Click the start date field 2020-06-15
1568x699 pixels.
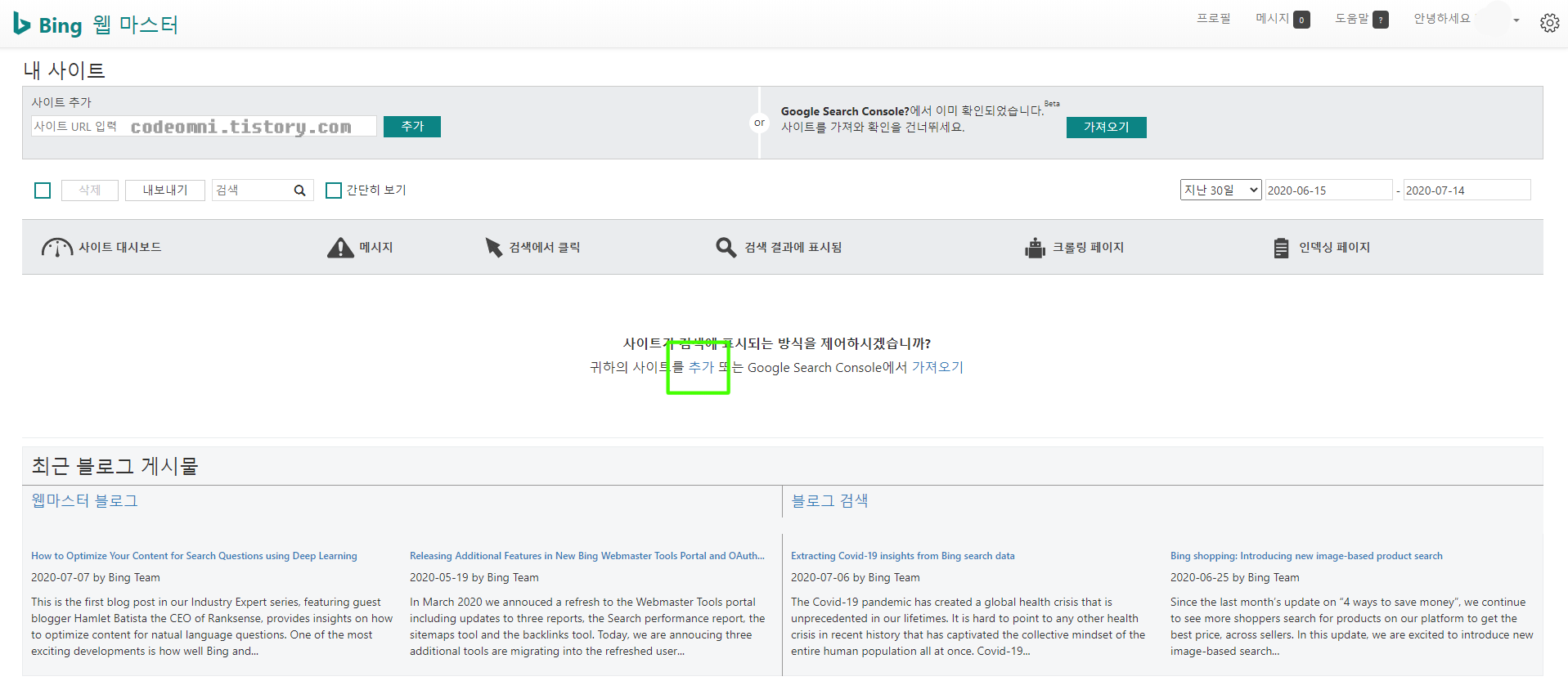click(x=1328, y=190)
